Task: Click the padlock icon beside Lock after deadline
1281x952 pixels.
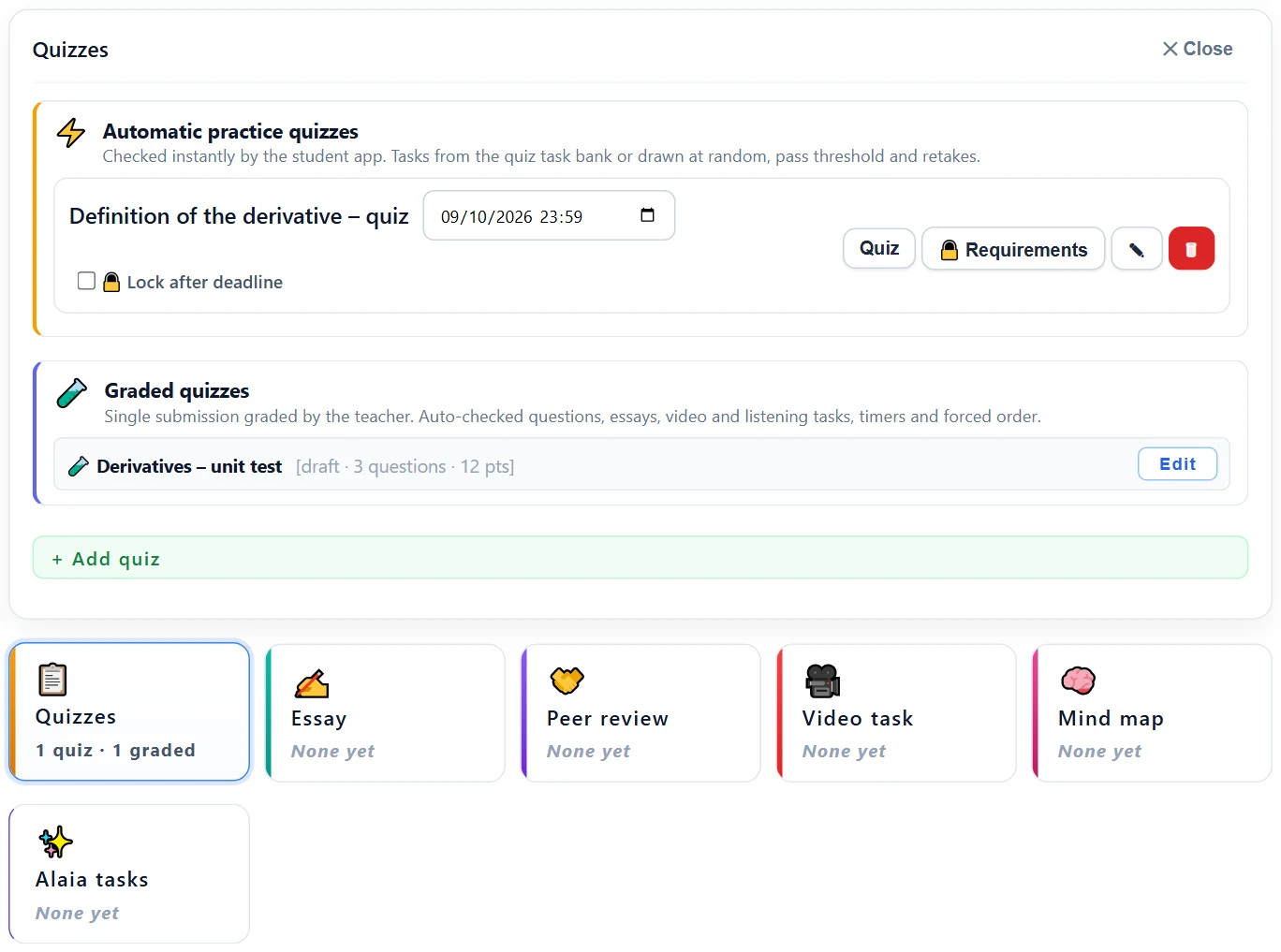Action: click(x=111, y=282)
